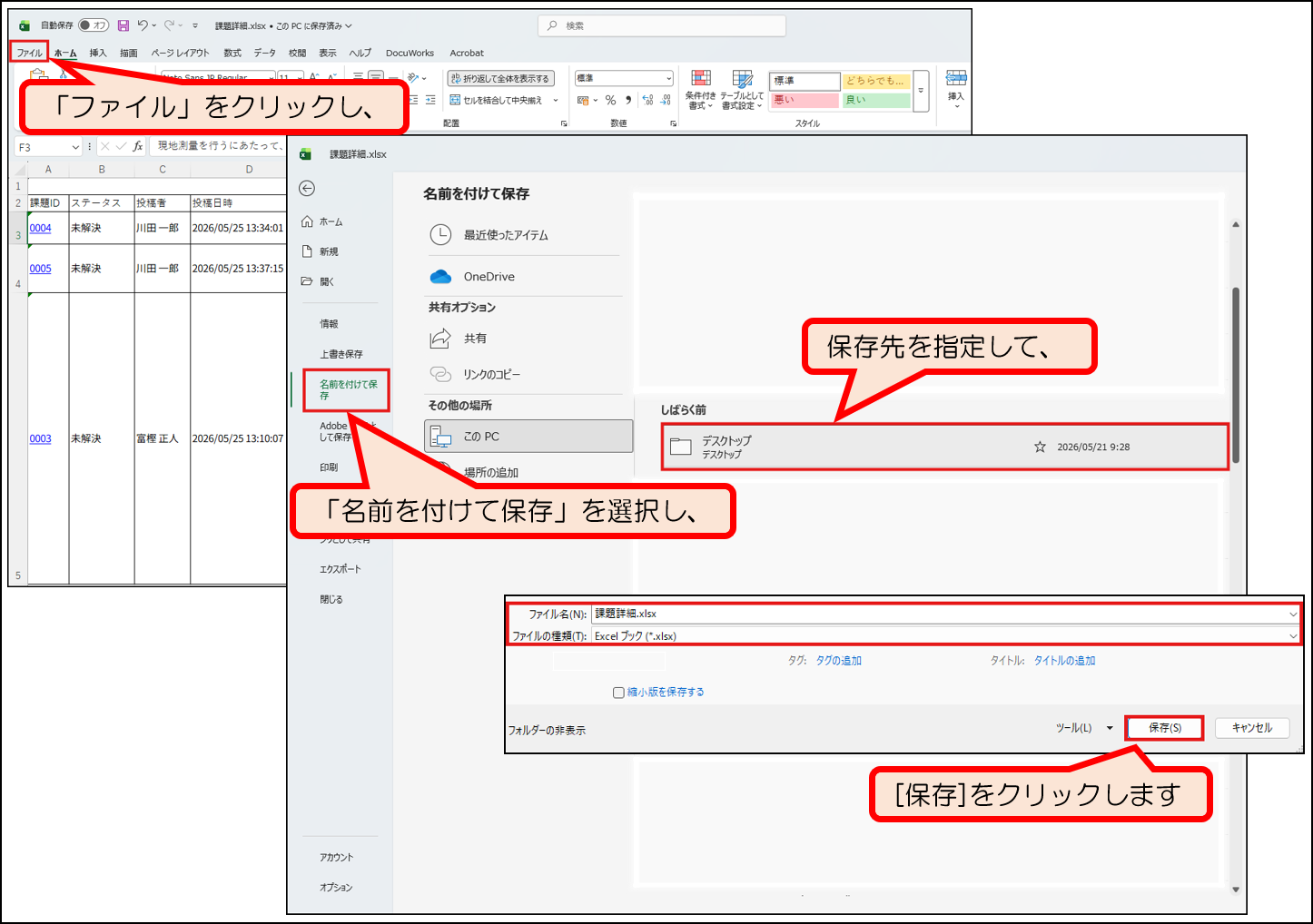This screenshot has height=924, width=1313.
Task: Switch to the ページ レイアウト tab
Action: tap(180, 53)
